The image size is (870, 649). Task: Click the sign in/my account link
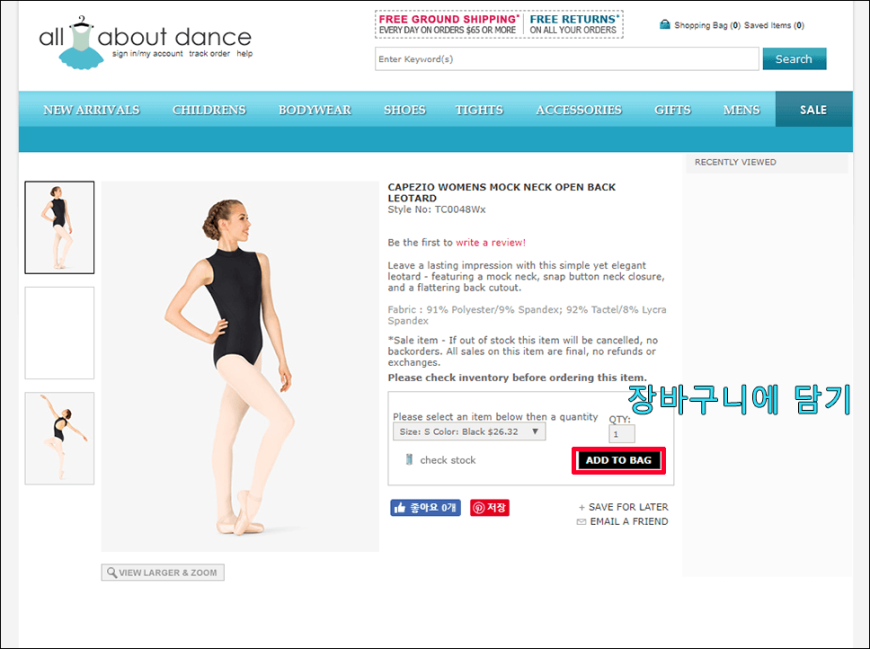point(147,54)
